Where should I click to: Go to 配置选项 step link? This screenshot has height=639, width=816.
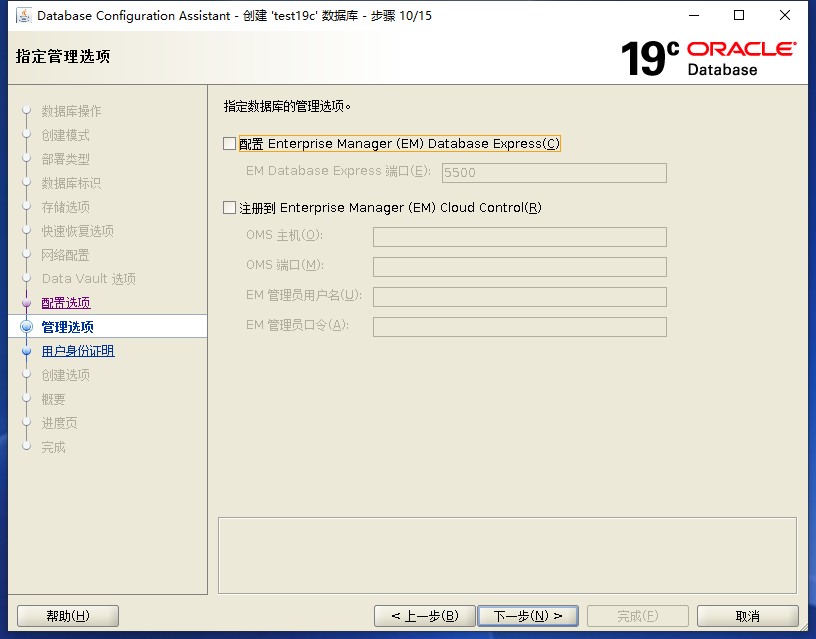tap(66, 303)
